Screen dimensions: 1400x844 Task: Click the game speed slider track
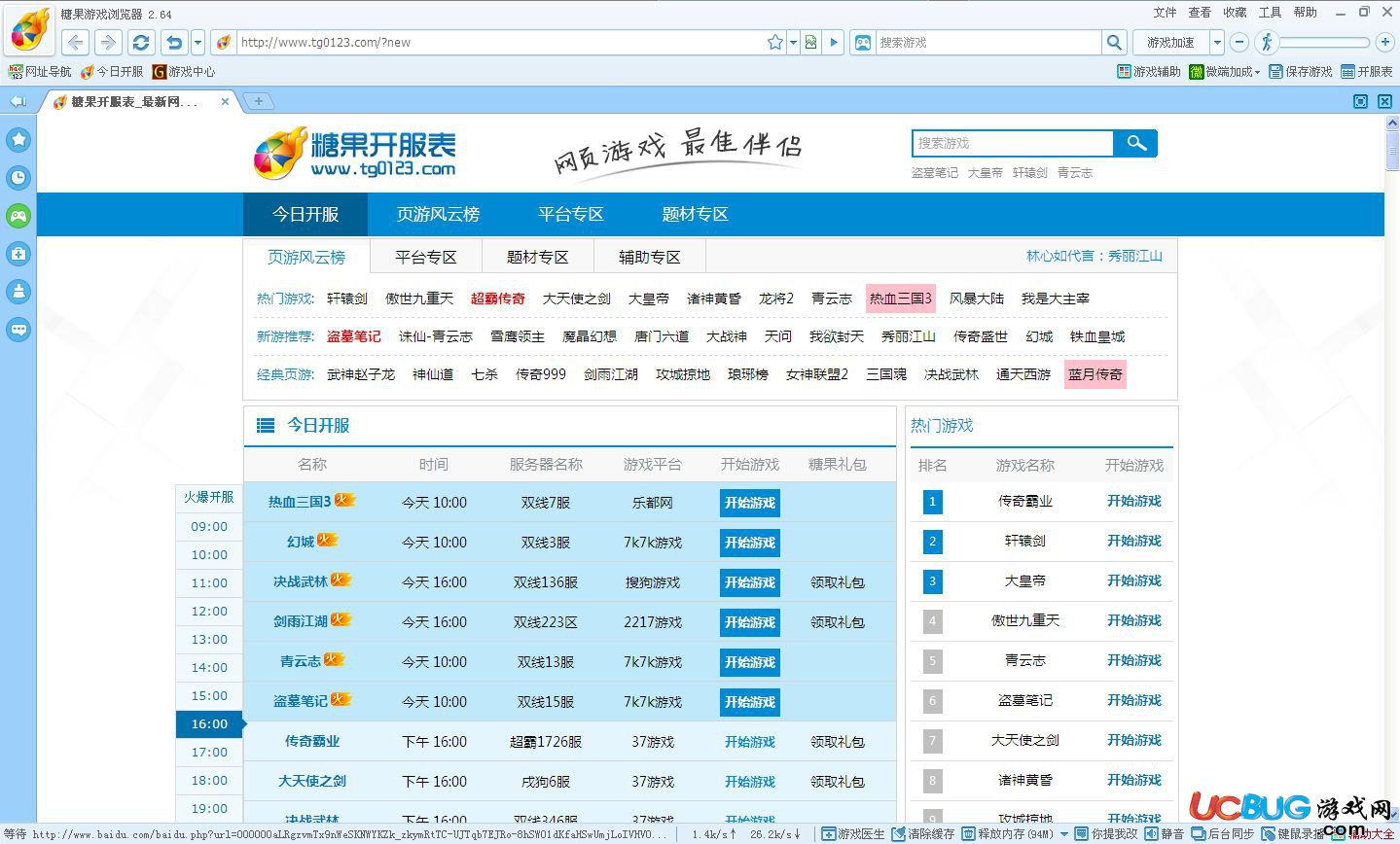coord(1325,42)
